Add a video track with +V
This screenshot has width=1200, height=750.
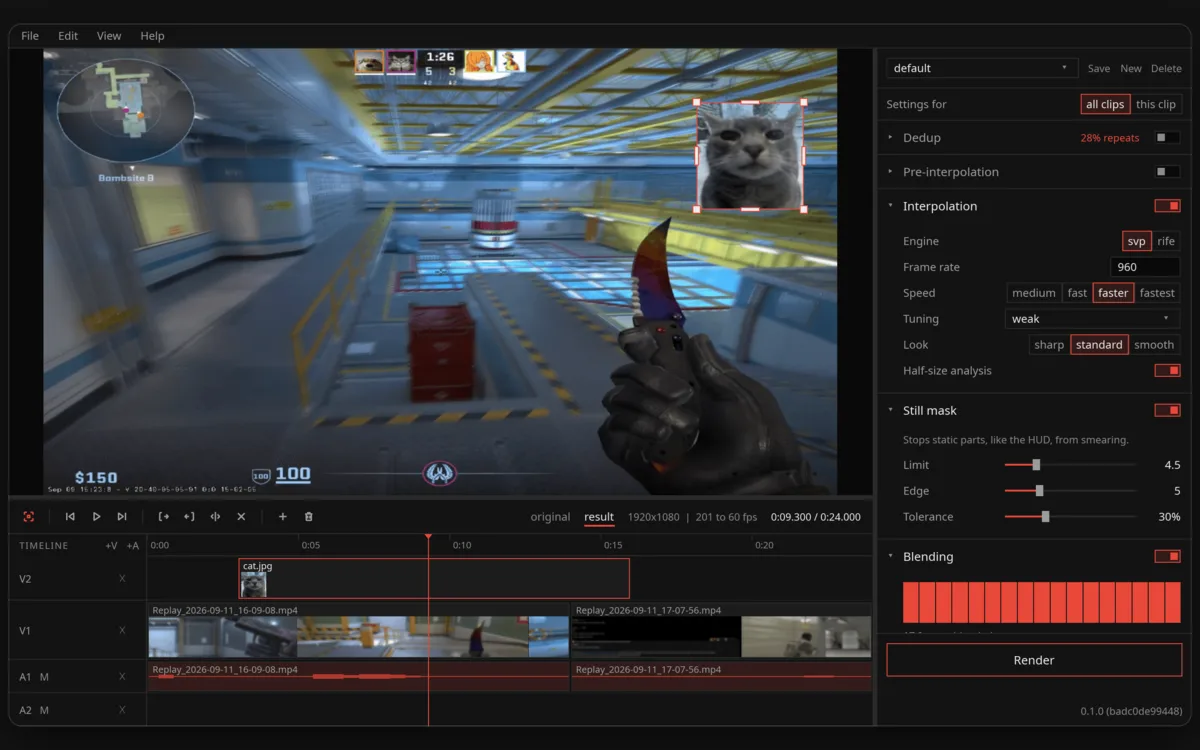[111, 546]
